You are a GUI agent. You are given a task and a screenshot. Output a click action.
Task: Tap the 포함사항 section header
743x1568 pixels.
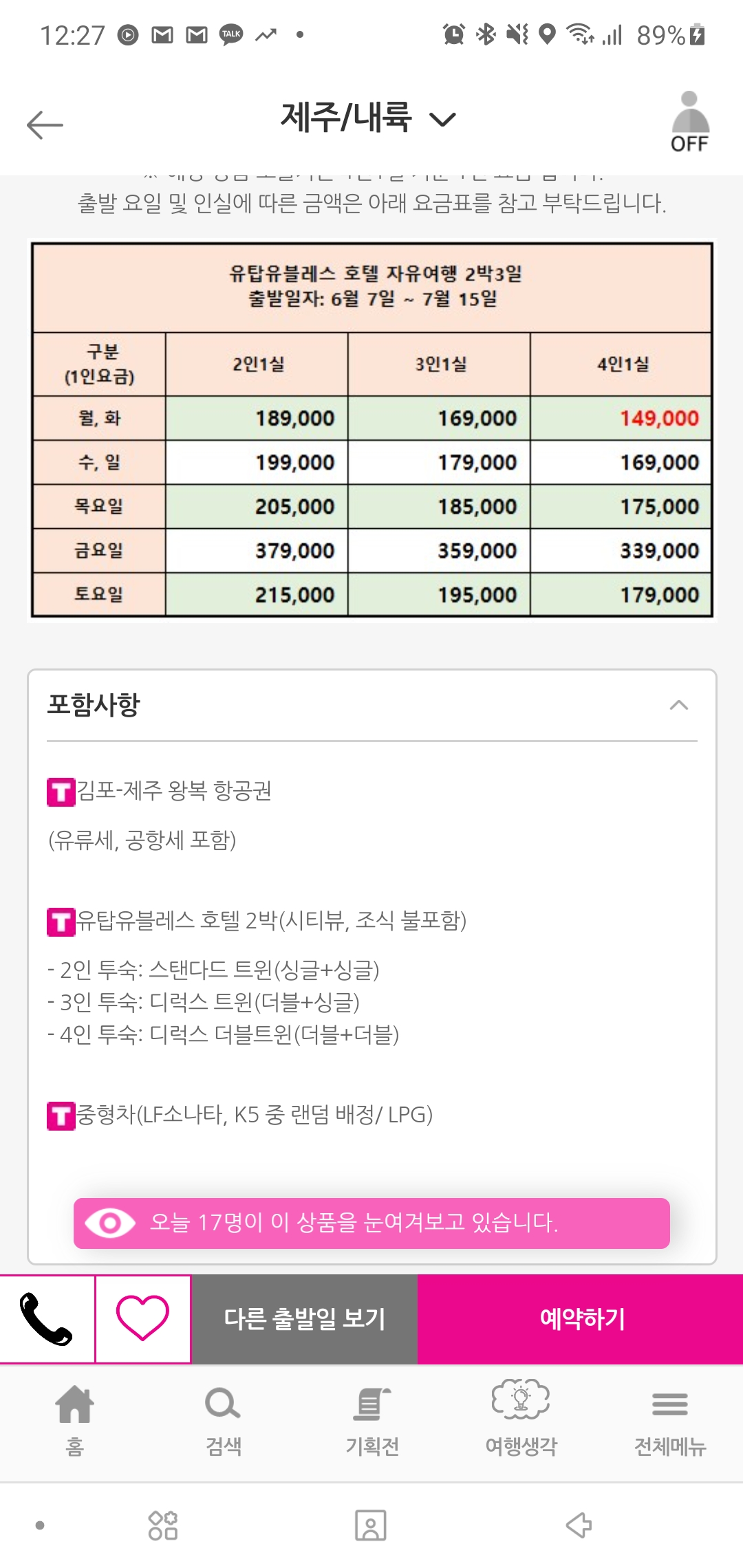(x=94, y=705)
